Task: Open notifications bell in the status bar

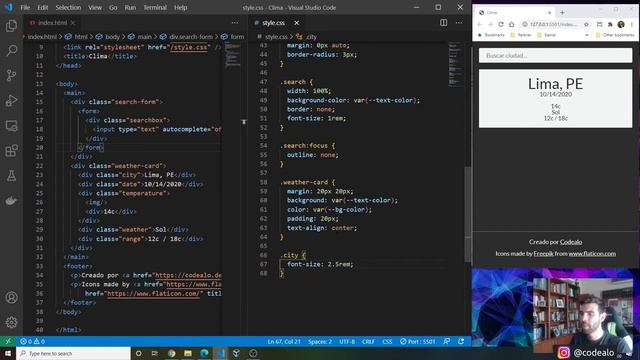Action: [461, 341]
